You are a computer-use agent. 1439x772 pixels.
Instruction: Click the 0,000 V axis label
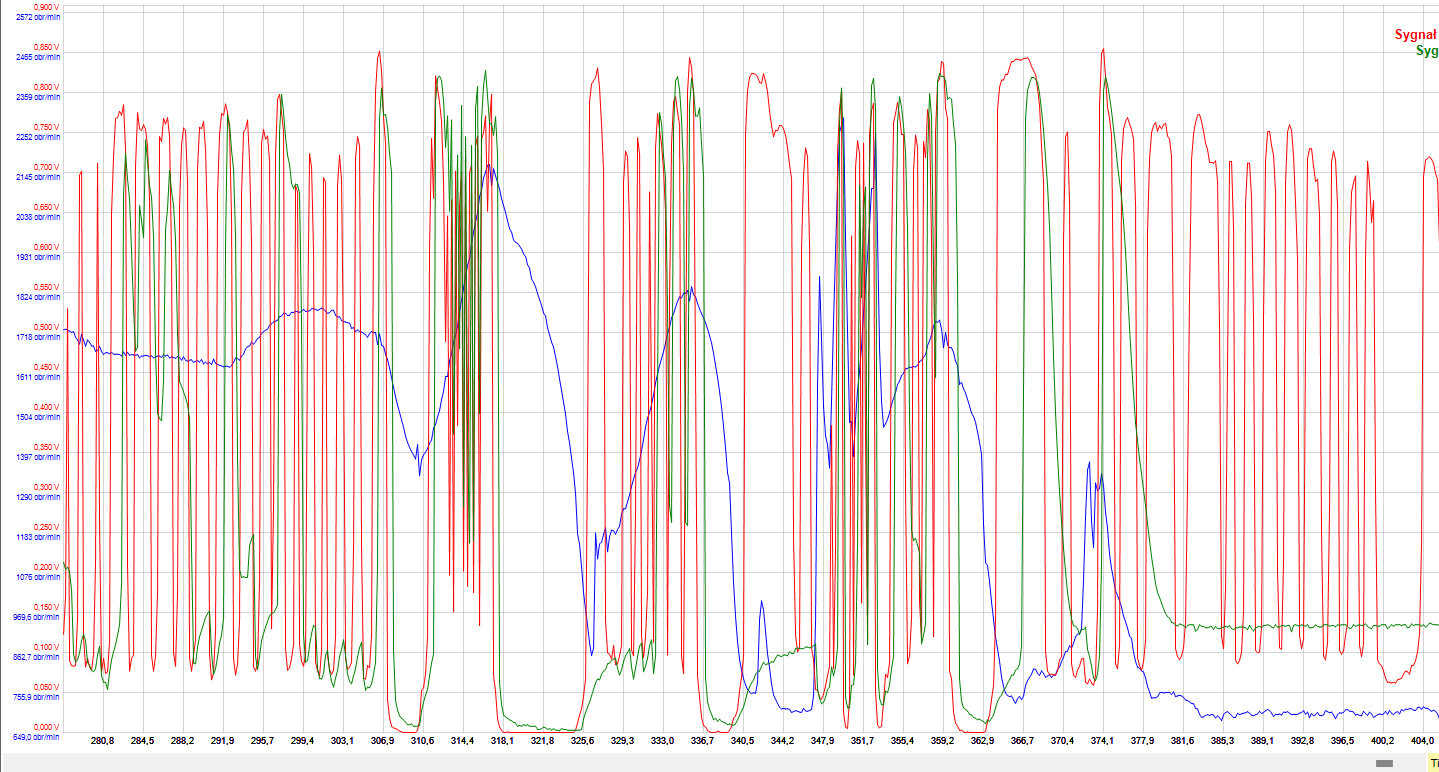point(46,727)
